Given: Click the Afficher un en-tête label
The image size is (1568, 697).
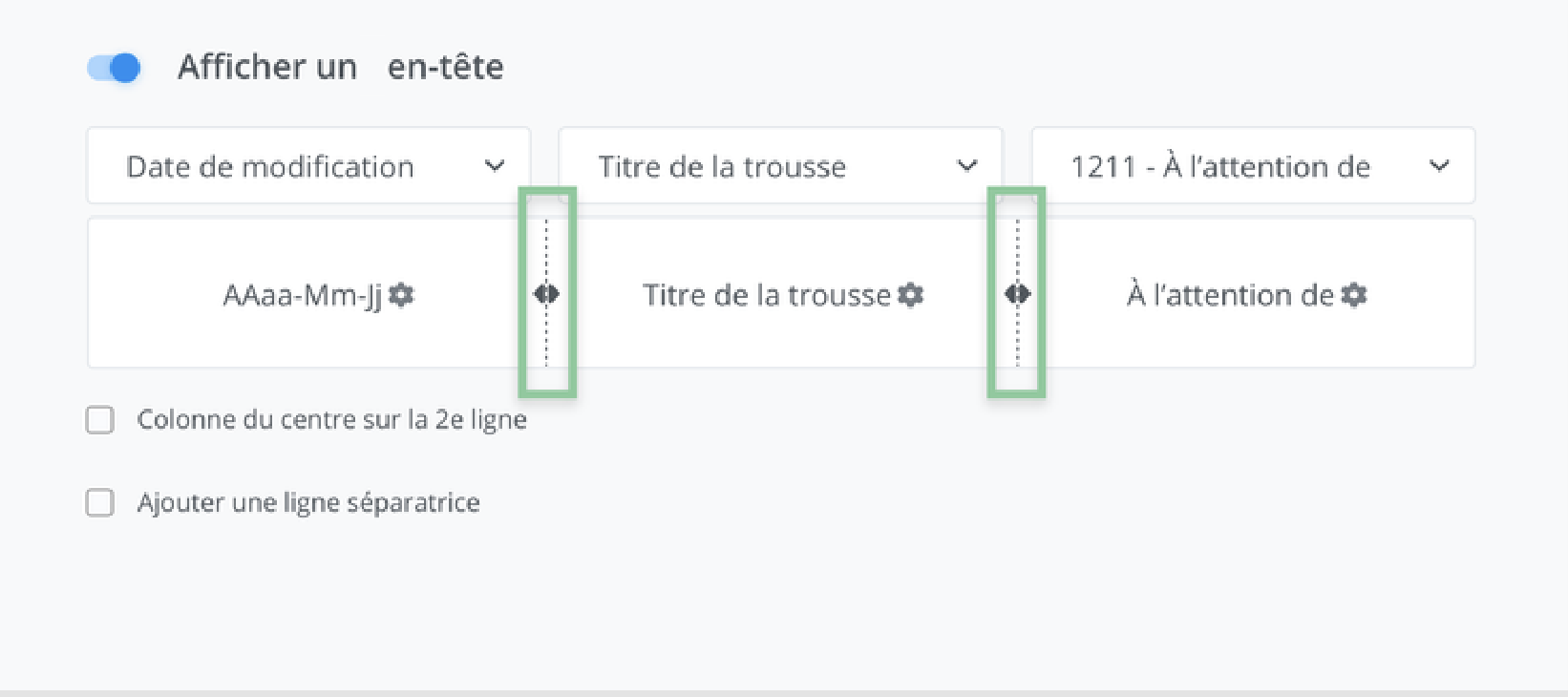Looking at the screenshot, I should coord(340,68).
